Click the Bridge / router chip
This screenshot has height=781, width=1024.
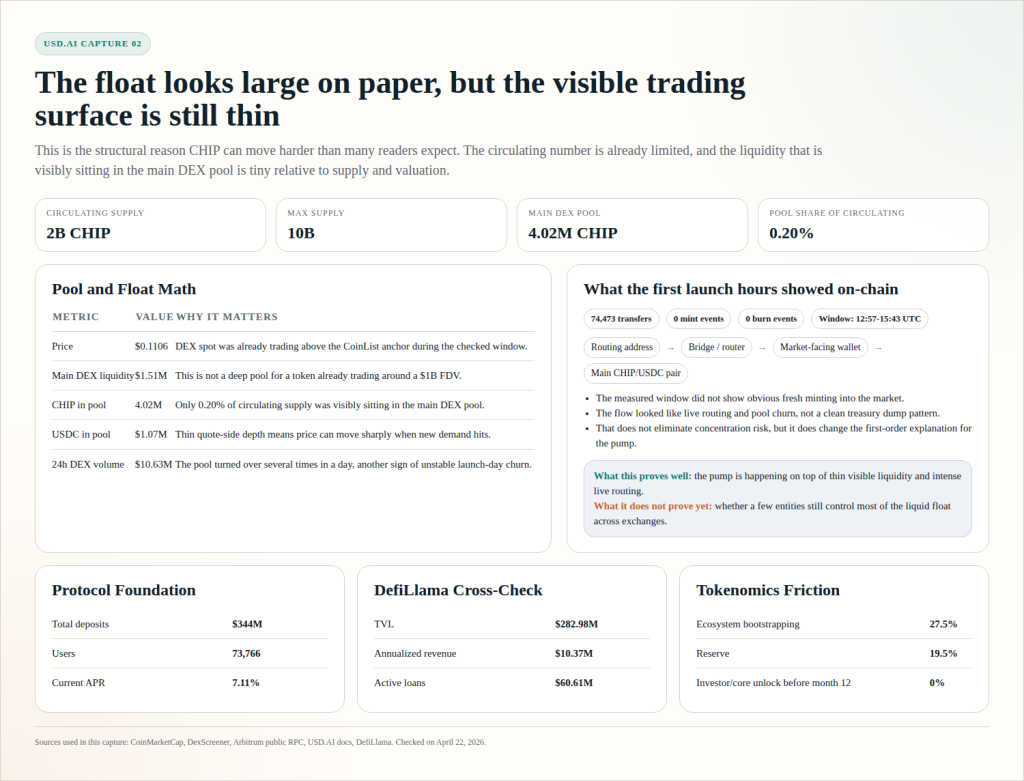(x=717, y=348)
